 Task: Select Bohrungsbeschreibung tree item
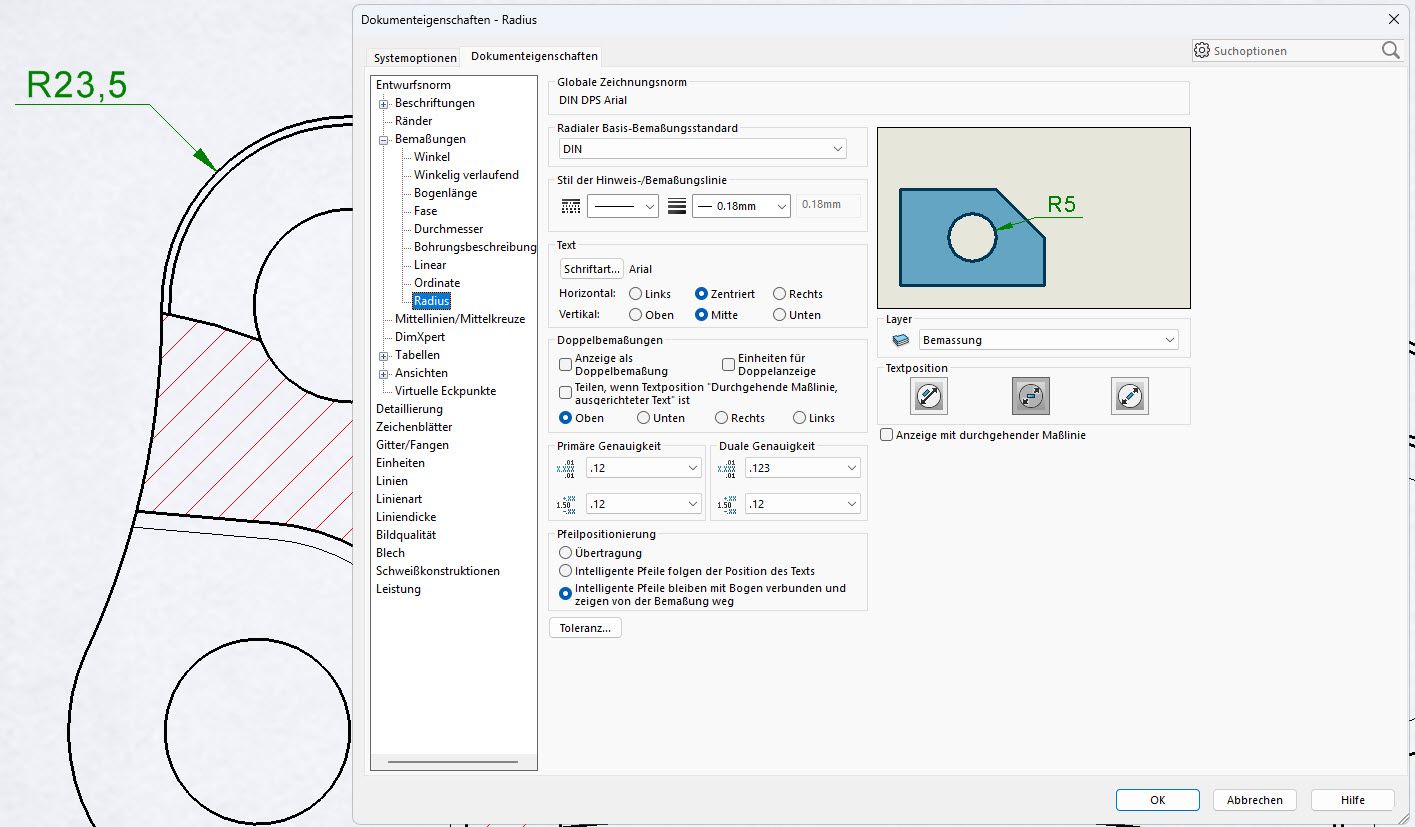point(475,247)
